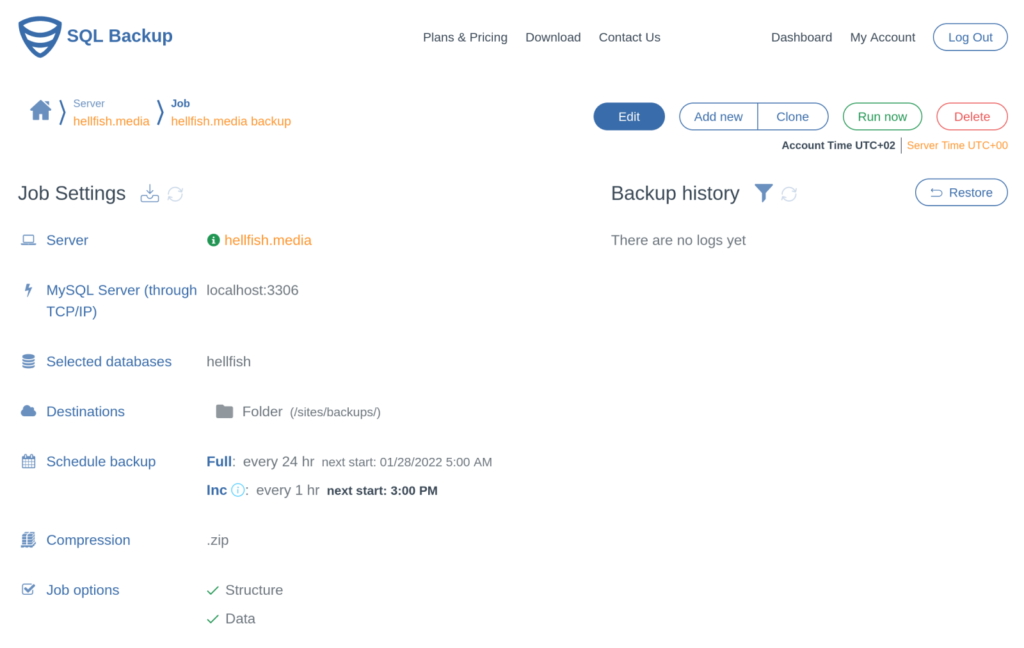Screen dimensions: 1024x648
Task: Open My Account
Action: point(882,37)
